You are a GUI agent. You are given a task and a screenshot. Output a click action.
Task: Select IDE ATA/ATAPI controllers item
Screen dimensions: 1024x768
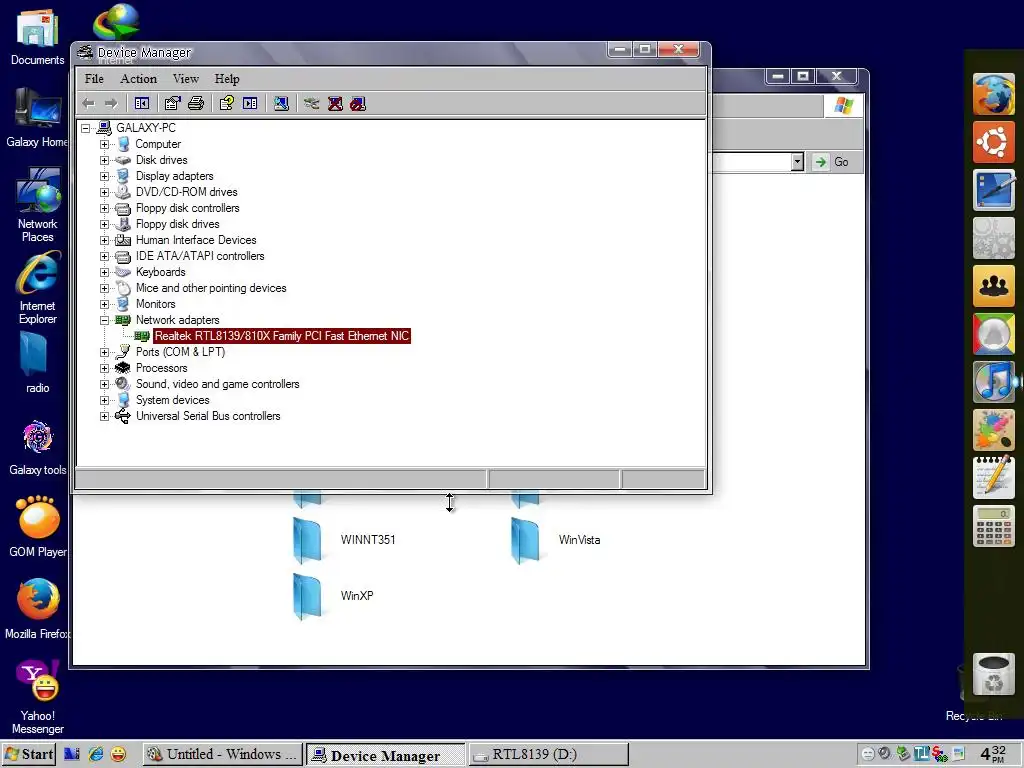click(200, 256)
